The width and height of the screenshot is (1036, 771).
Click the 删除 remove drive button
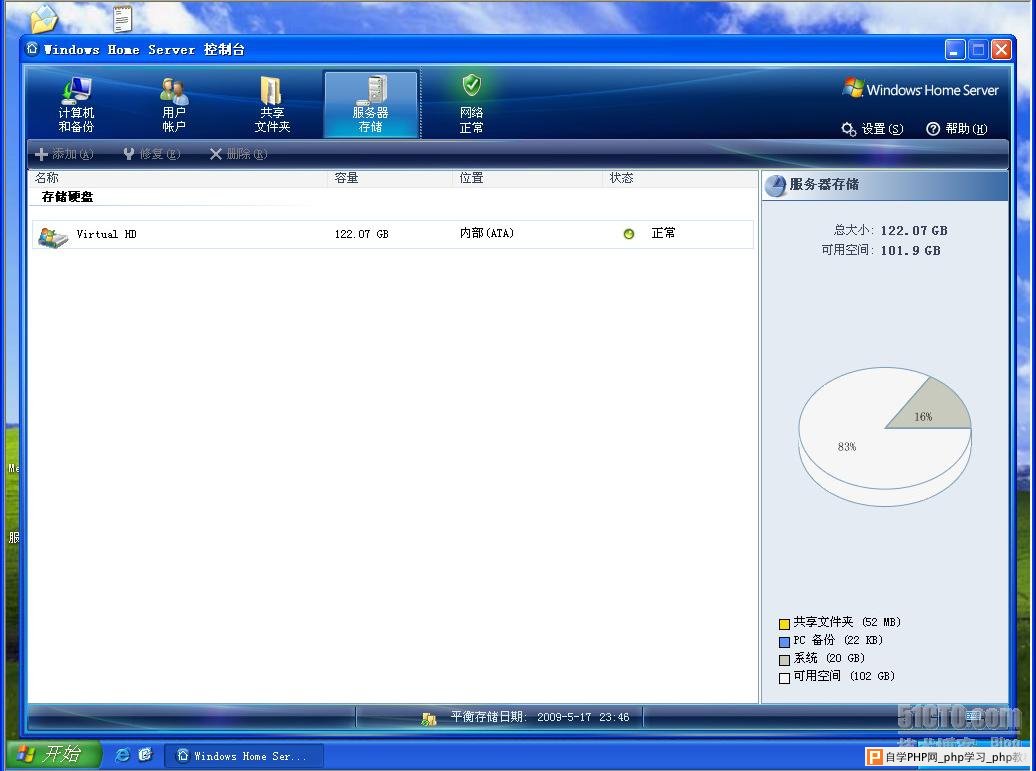point(239,154)
